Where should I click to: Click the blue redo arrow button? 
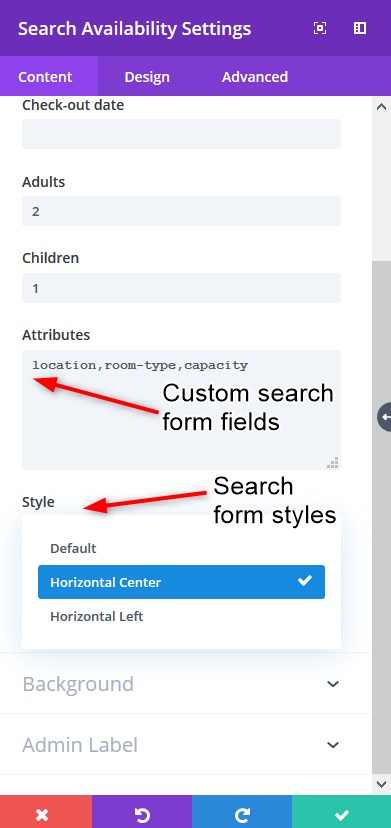241,812
